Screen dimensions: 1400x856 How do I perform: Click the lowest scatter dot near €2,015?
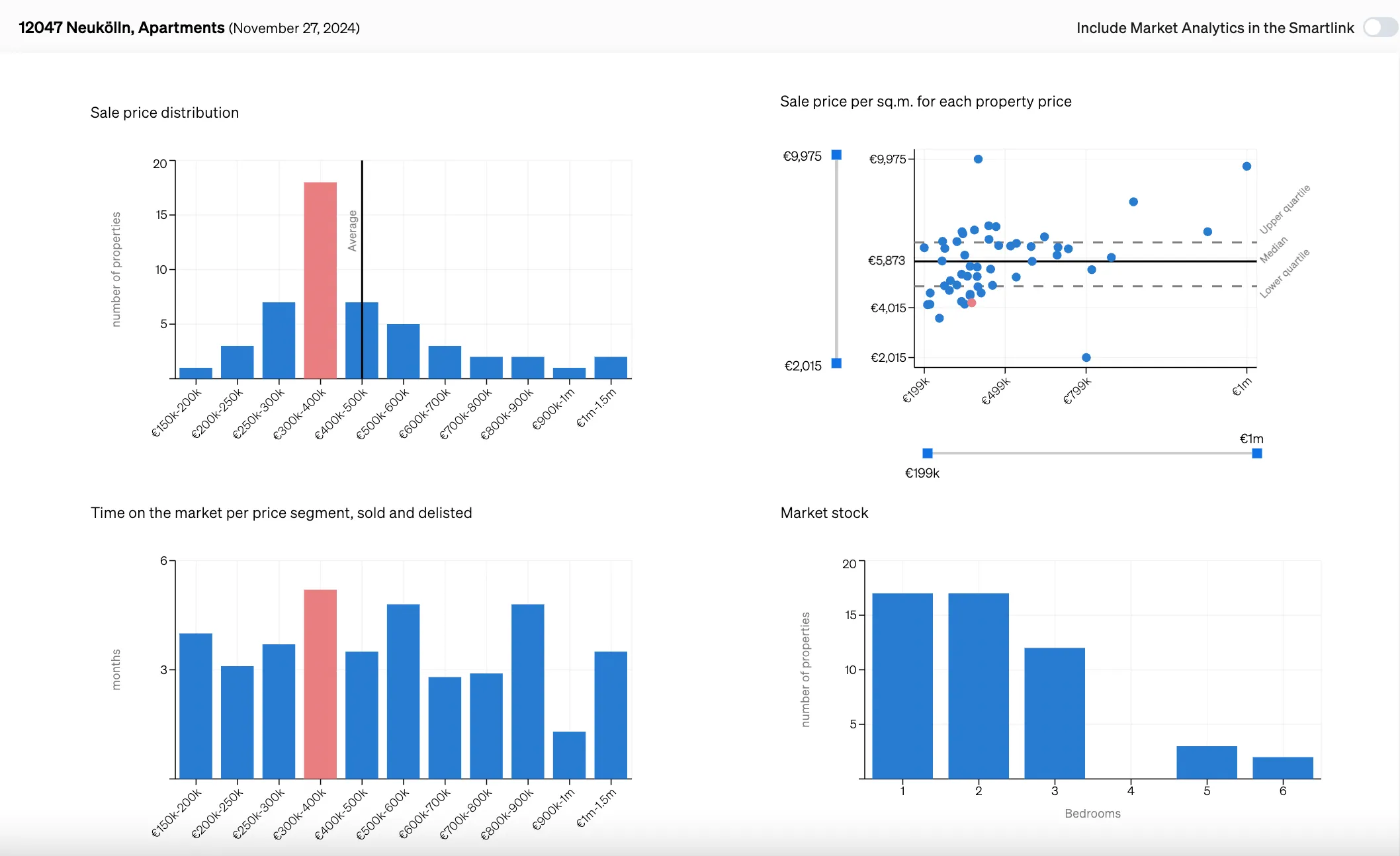point(1086,357)
